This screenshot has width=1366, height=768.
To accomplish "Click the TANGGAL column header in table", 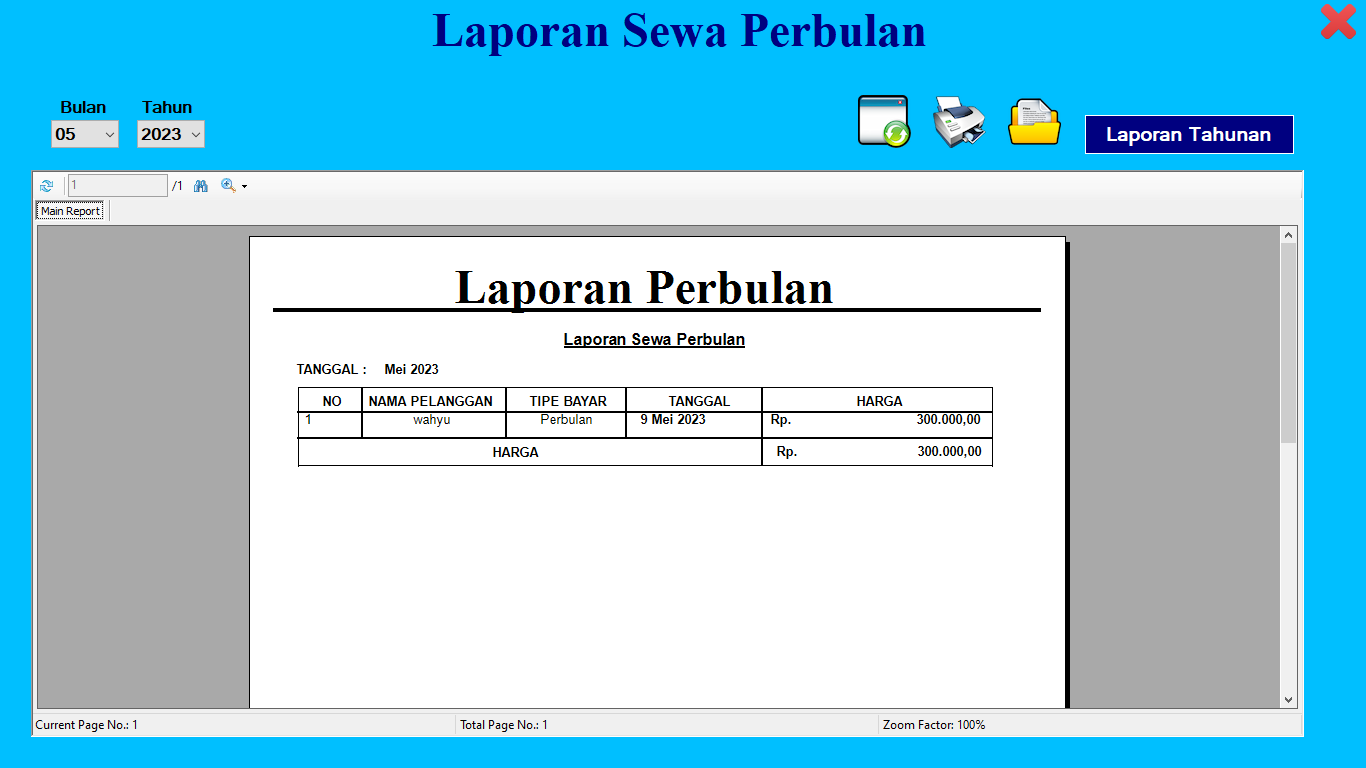I will pyautogui.click(x=699, y=401).
